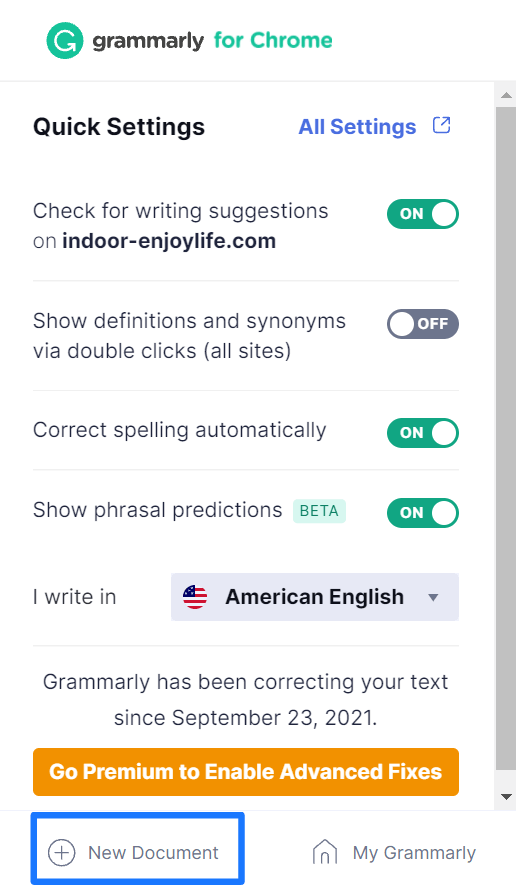Screen dimensions: 516x888
Task: Click the scrollbar up arrow
Action: coord(506,95)
